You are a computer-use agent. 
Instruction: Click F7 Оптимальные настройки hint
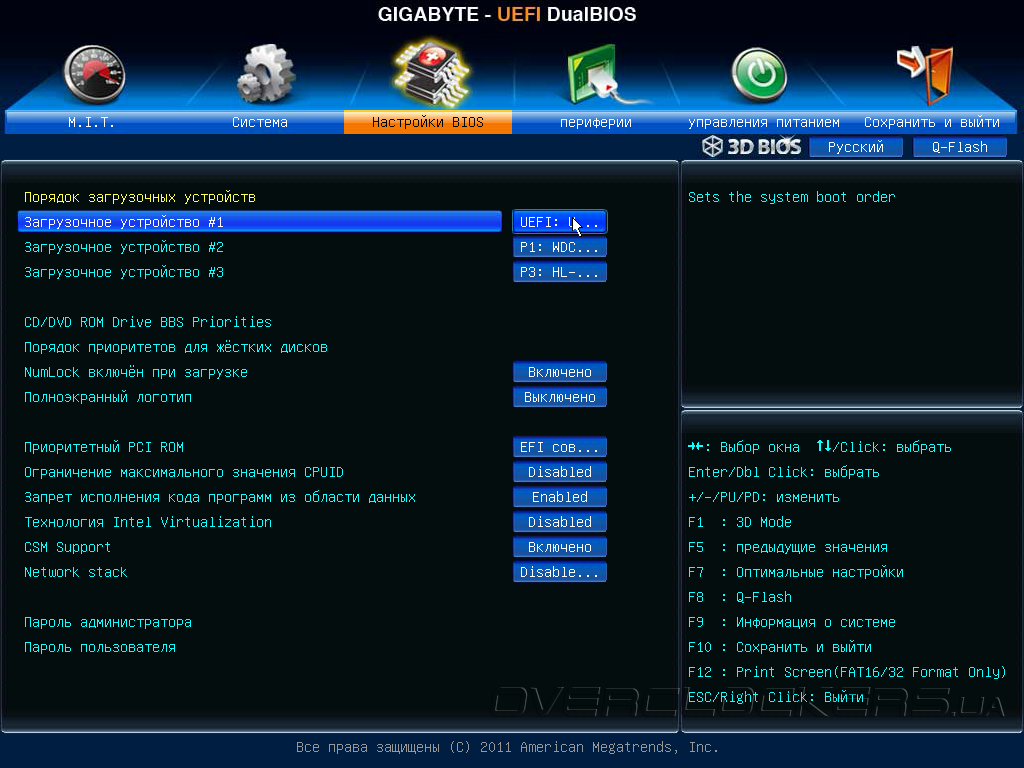tap(795, 572)
